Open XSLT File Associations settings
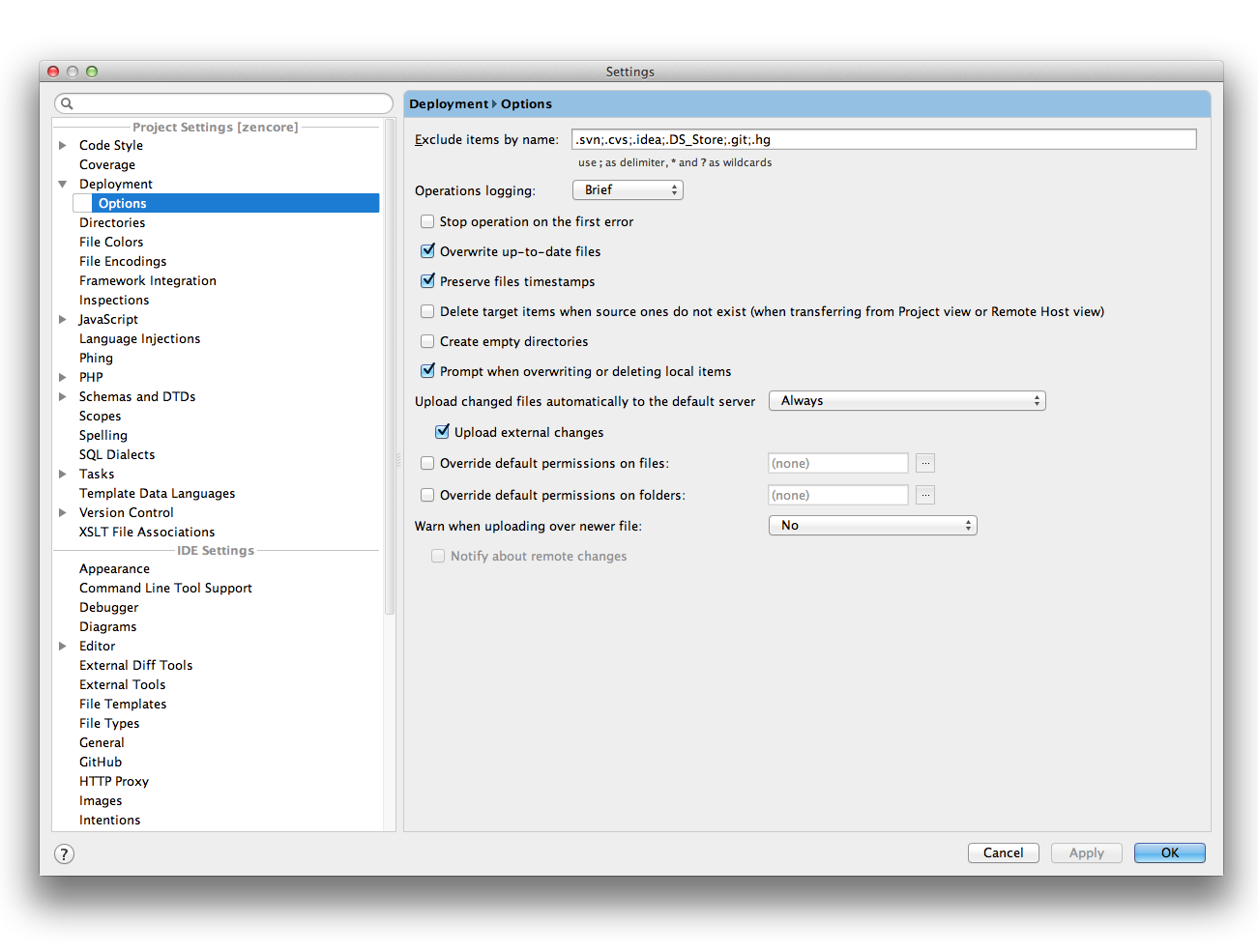 coord(147,532)
